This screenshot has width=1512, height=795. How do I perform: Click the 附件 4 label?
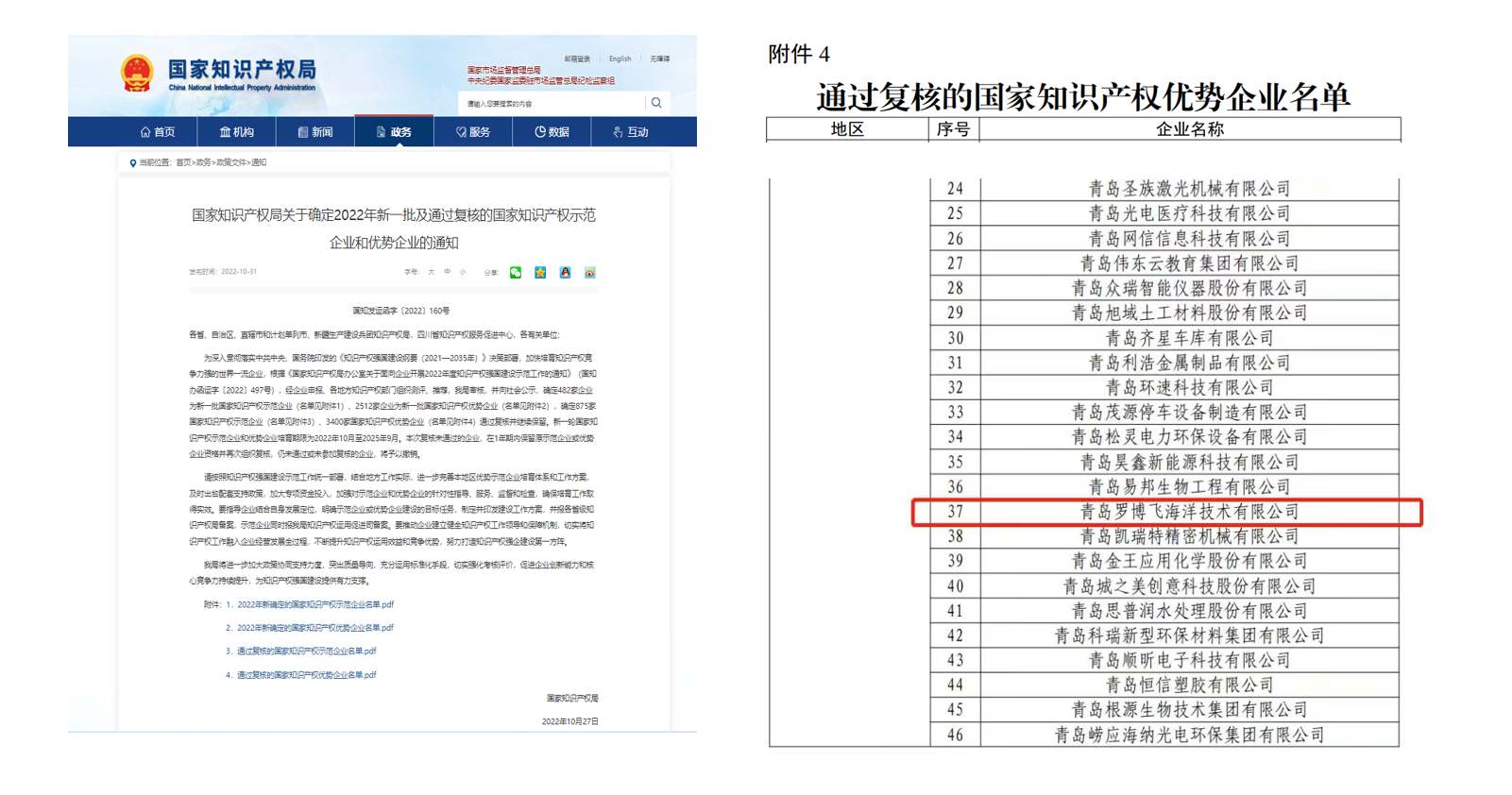point(799,55)
